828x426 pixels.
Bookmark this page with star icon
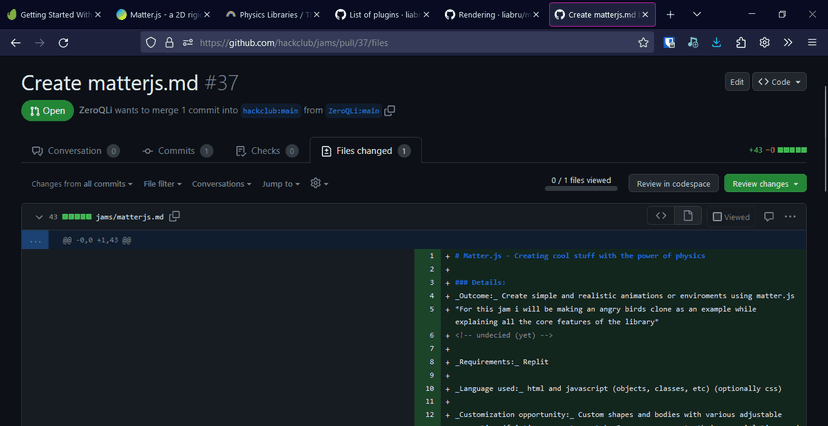[643, 43]
